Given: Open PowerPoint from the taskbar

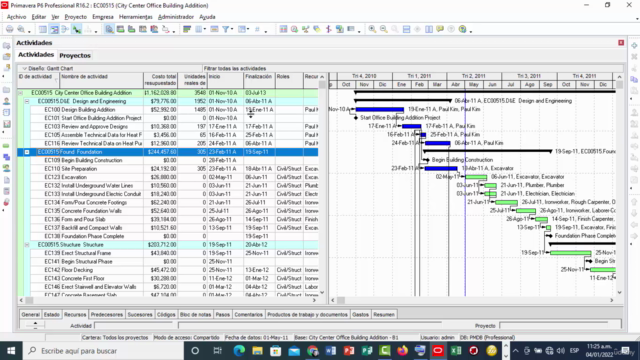Looking at the screenshot, I should click(349, 351).
